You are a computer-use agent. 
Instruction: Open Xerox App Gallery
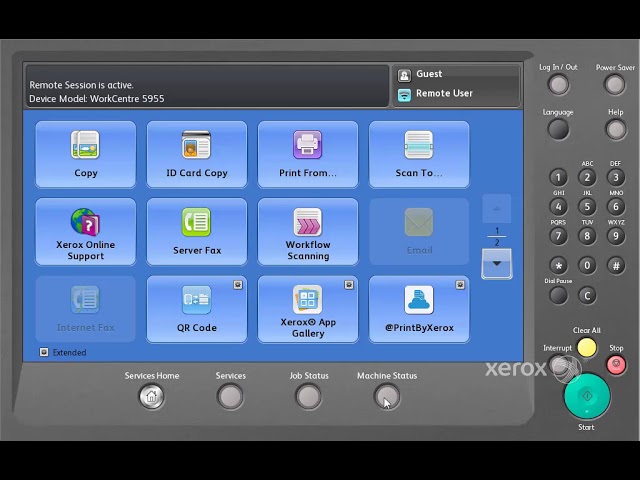pos(308,309)
